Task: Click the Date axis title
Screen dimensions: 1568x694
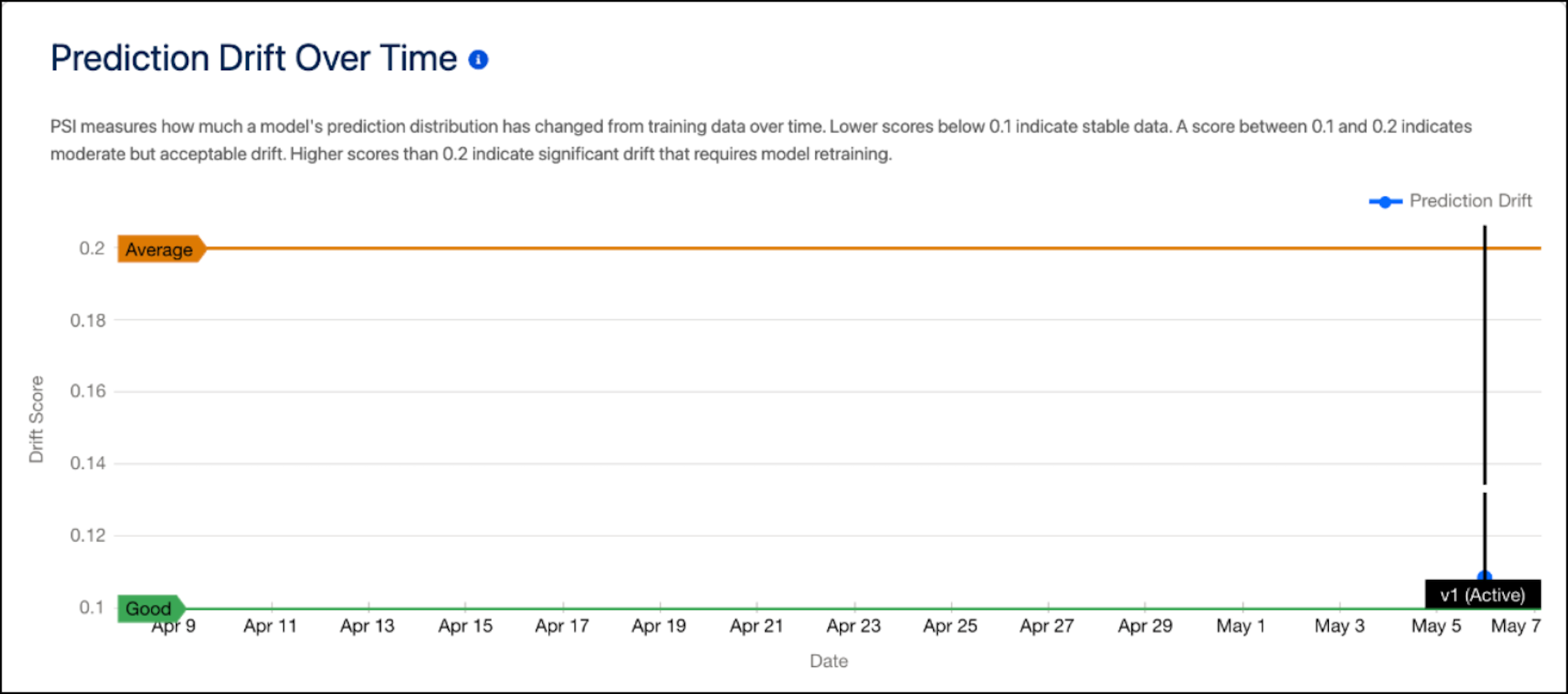Action: click(829, 661)
